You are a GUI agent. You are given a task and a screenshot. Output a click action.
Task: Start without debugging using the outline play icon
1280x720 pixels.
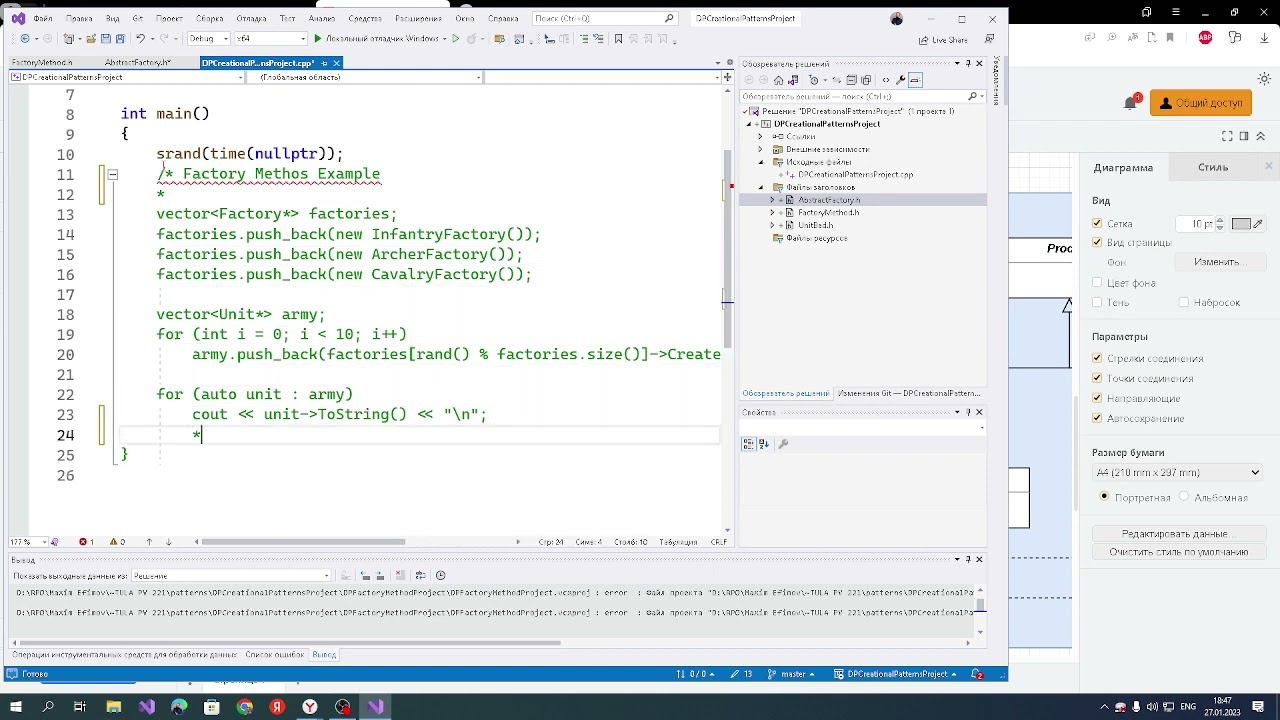(x=456, y=39)
